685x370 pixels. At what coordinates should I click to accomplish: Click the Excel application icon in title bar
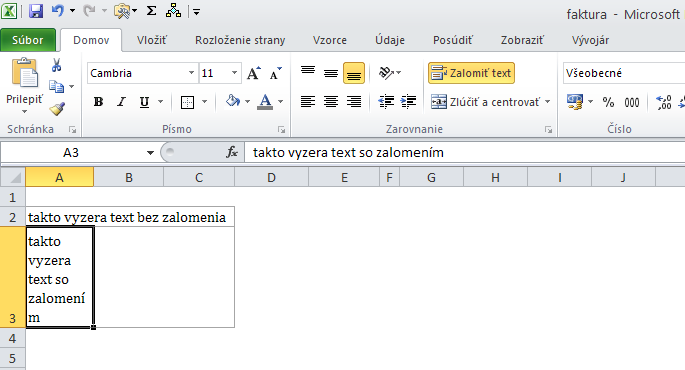point(9,11)
